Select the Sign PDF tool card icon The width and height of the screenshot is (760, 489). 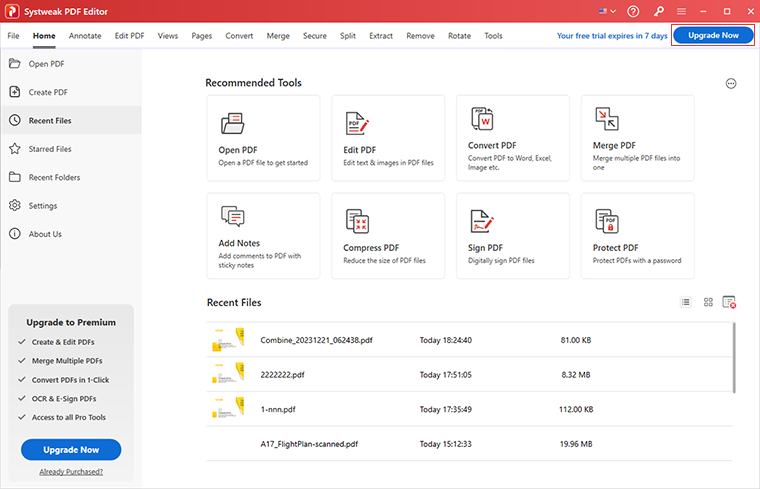pyautogui.click(x=482, y=221)
